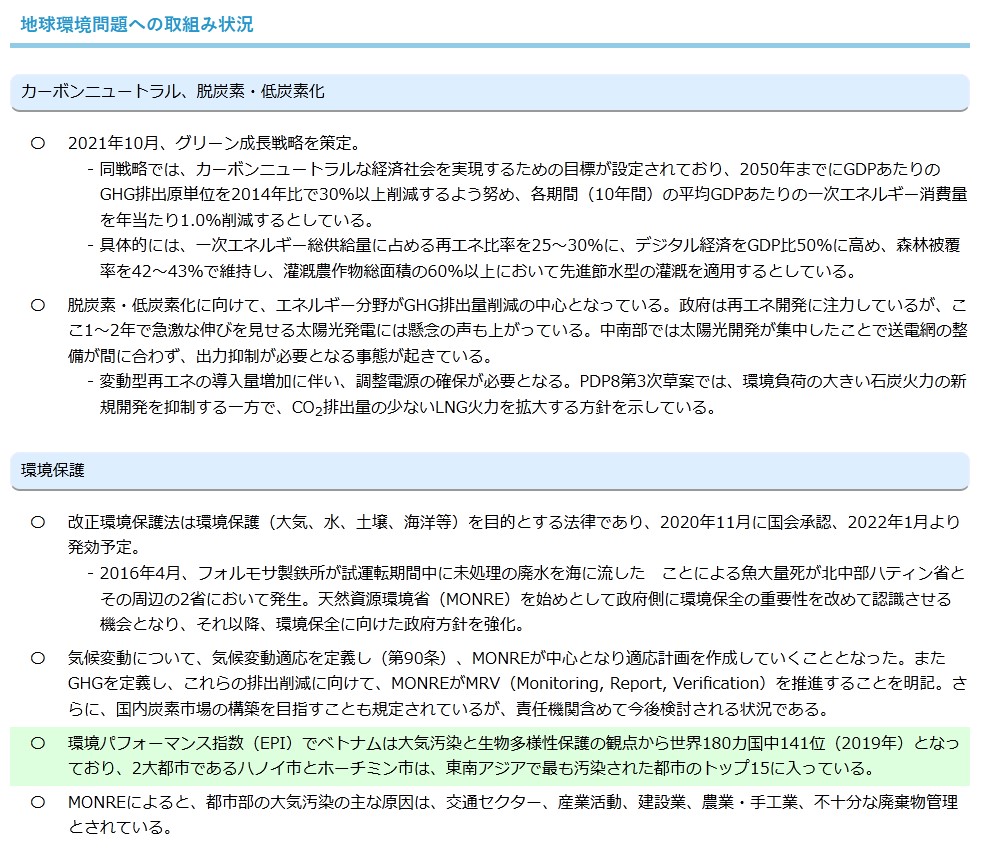Click the blue line under the page title
The height and width of the screenshot is (848, 982).
pos(490,45)
